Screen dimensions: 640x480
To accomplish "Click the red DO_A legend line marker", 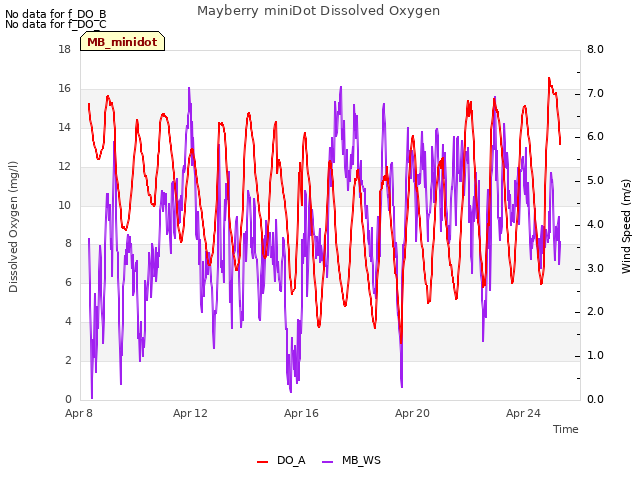I will click(262, 462).
